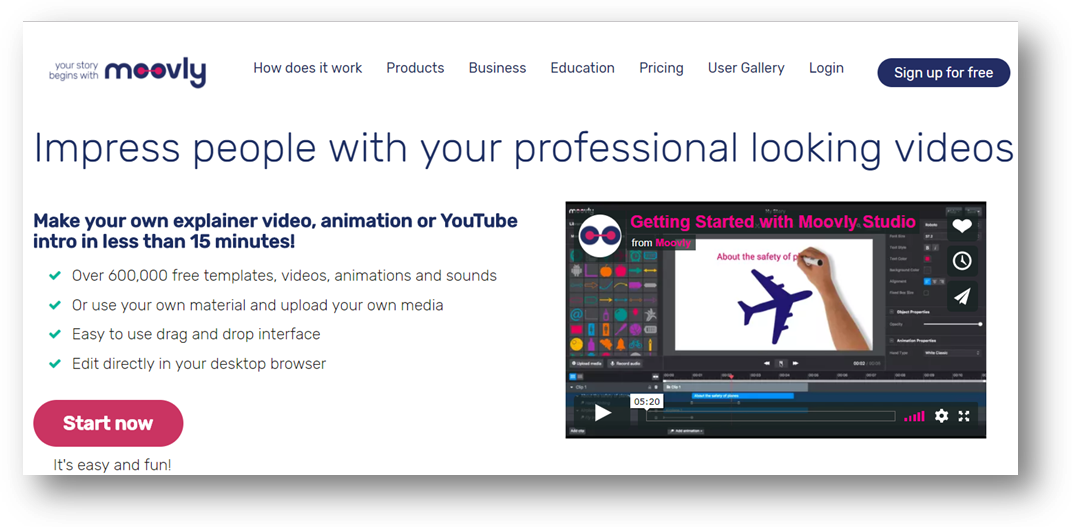The image size is (1072, 527).
Task: Browse the User Gallery
Action: (746, 68)
